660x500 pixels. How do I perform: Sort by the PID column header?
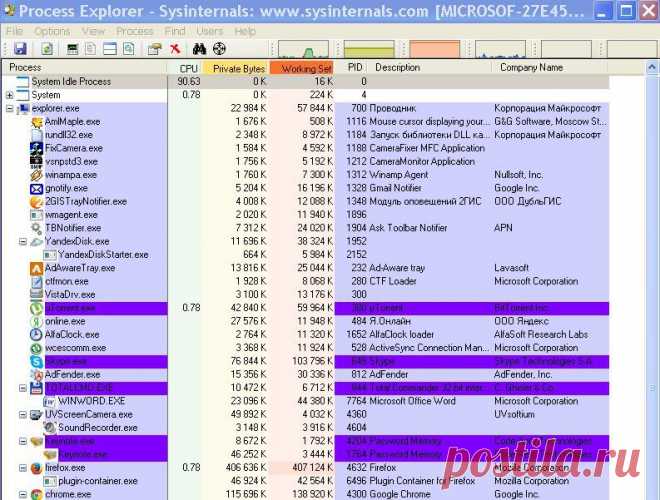click(353, 68)
